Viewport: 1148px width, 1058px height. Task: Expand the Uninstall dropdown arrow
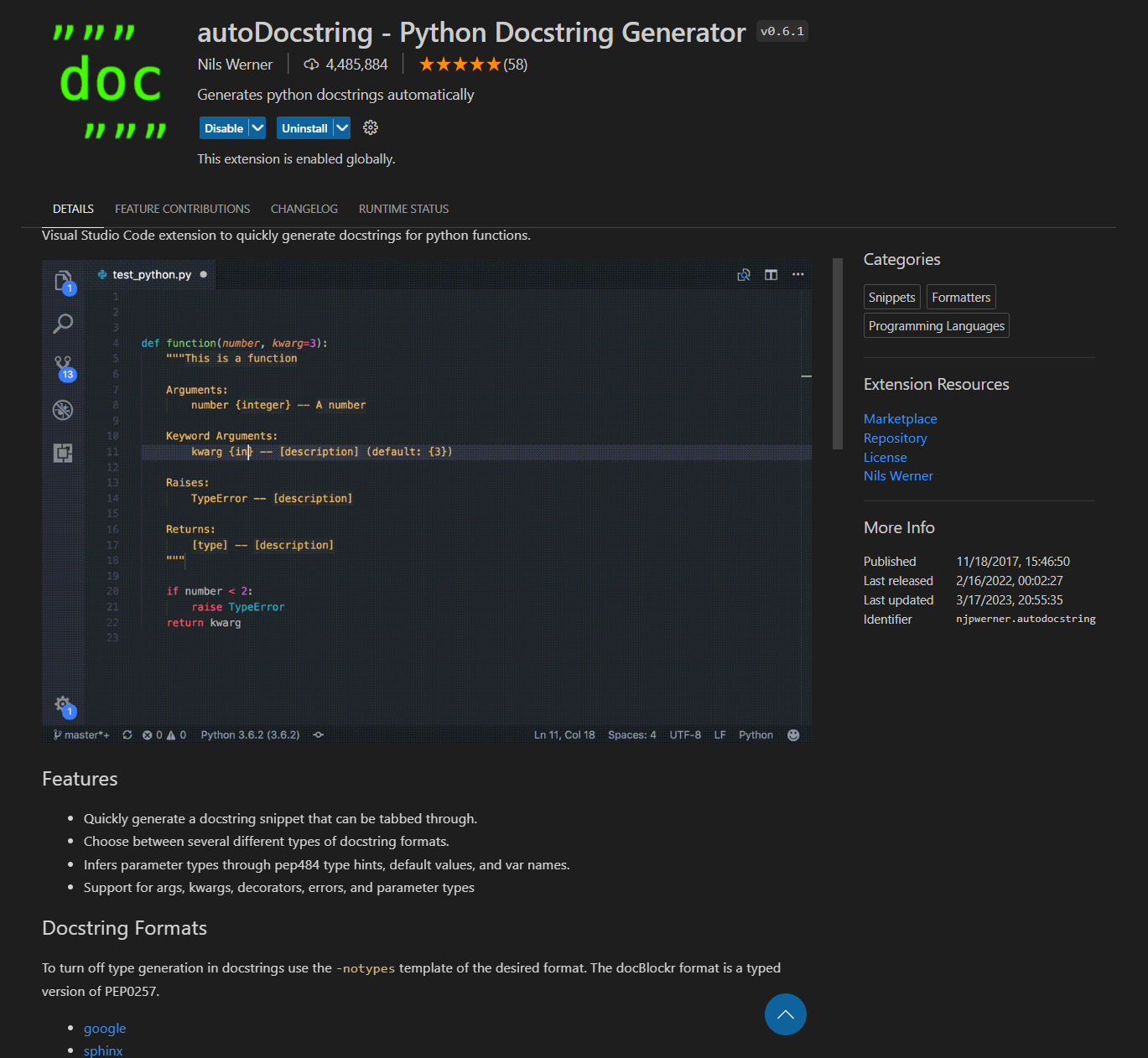342,128
